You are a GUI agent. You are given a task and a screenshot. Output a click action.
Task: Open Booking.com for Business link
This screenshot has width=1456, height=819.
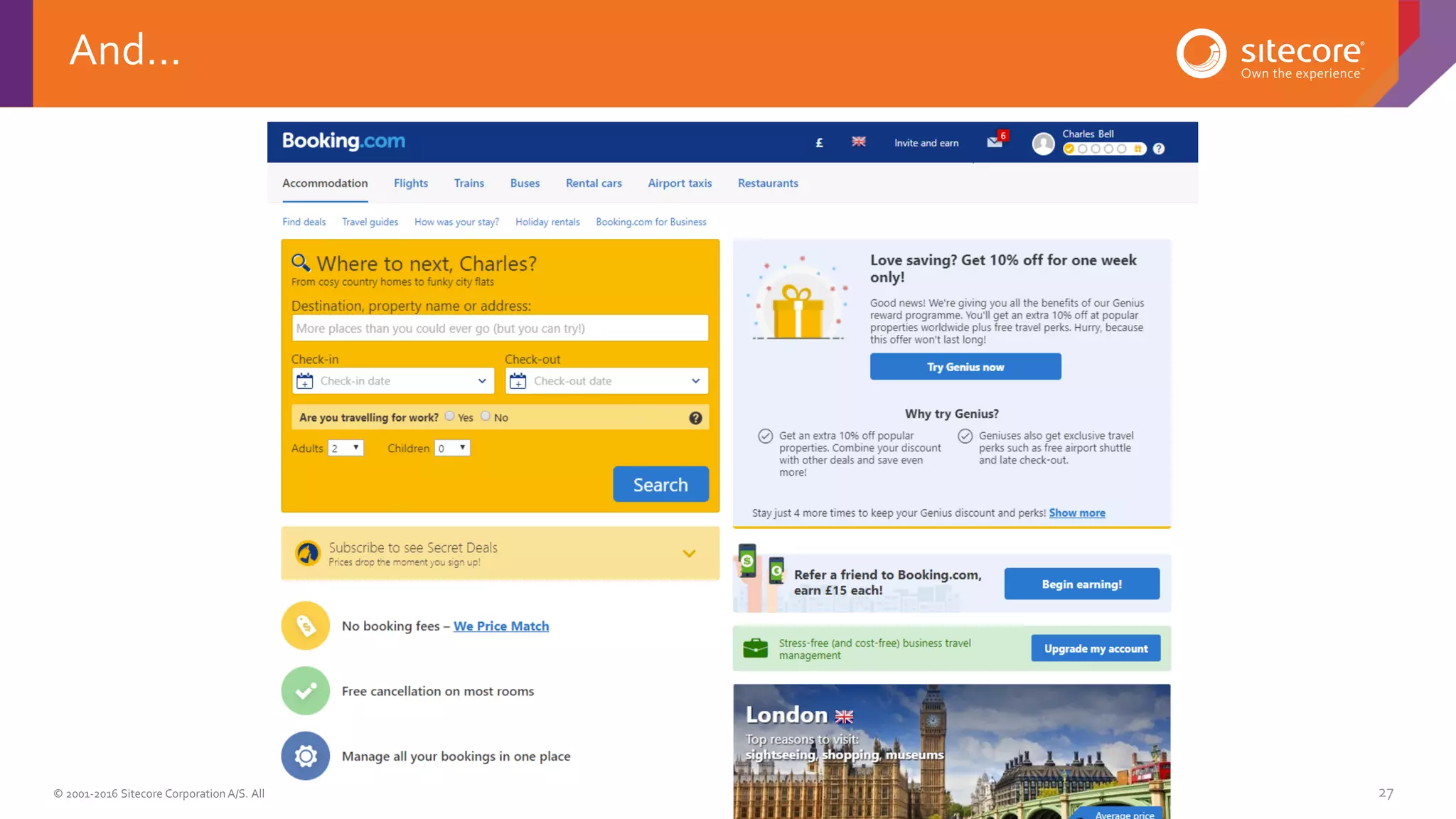click(x=651, y=222)
